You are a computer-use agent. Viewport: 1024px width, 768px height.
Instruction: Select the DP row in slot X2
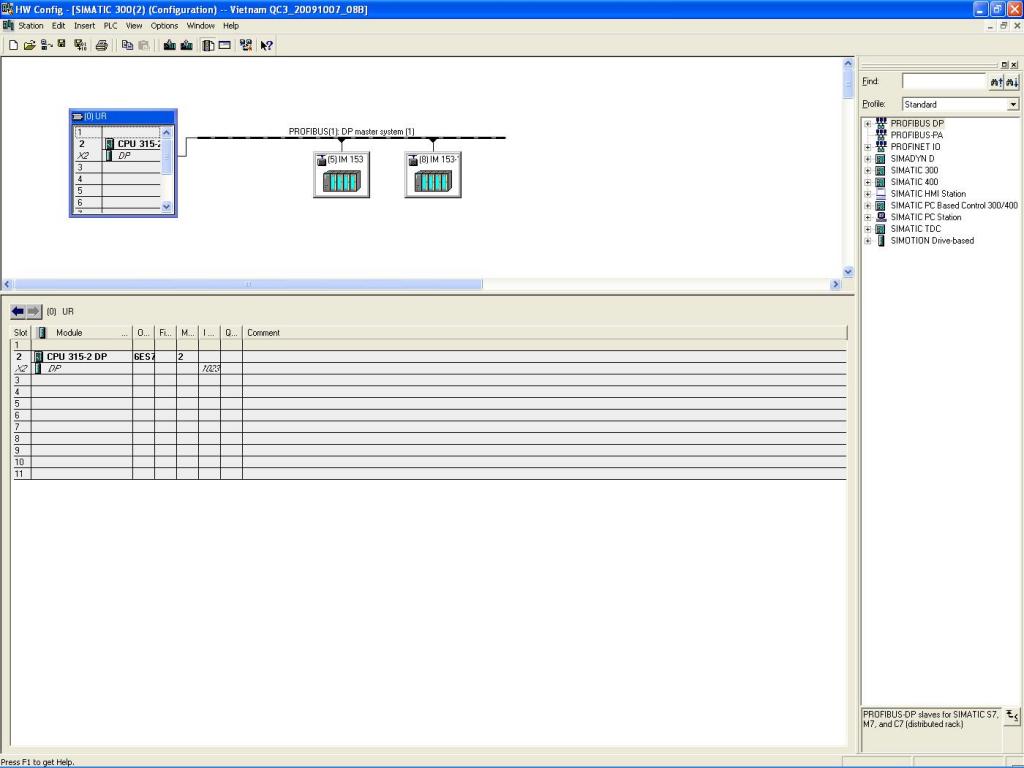pos(428,368)
